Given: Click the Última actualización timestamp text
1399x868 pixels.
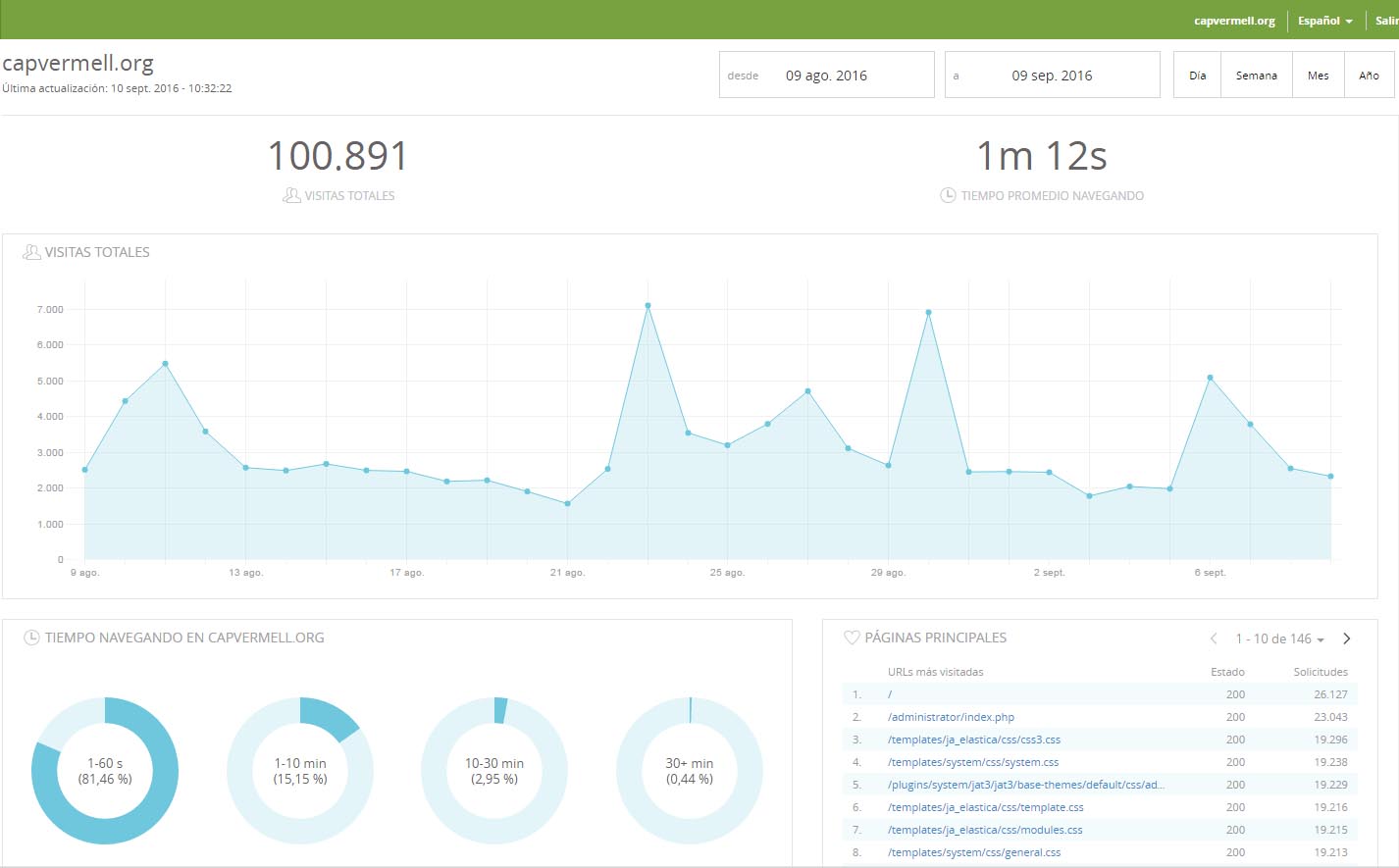Looking at the screenshot, I should coord(117,88).
